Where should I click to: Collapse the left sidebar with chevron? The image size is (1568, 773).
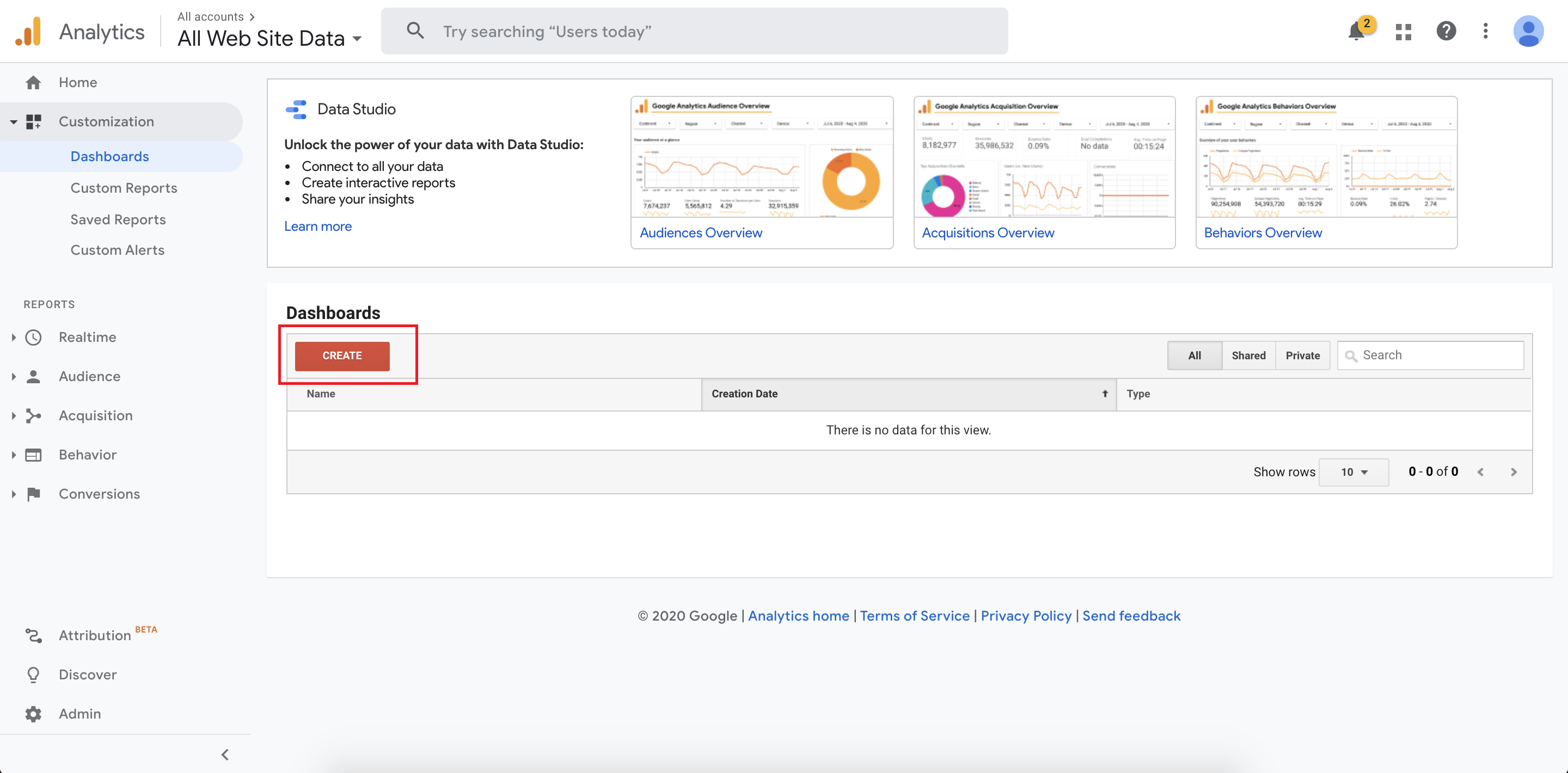225,754
